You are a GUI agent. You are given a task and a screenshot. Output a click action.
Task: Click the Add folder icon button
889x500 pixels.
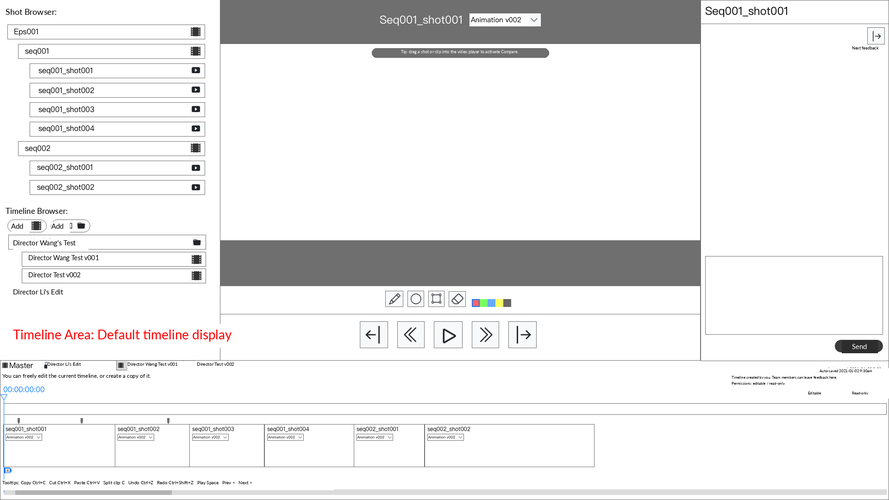click(70, 226)
